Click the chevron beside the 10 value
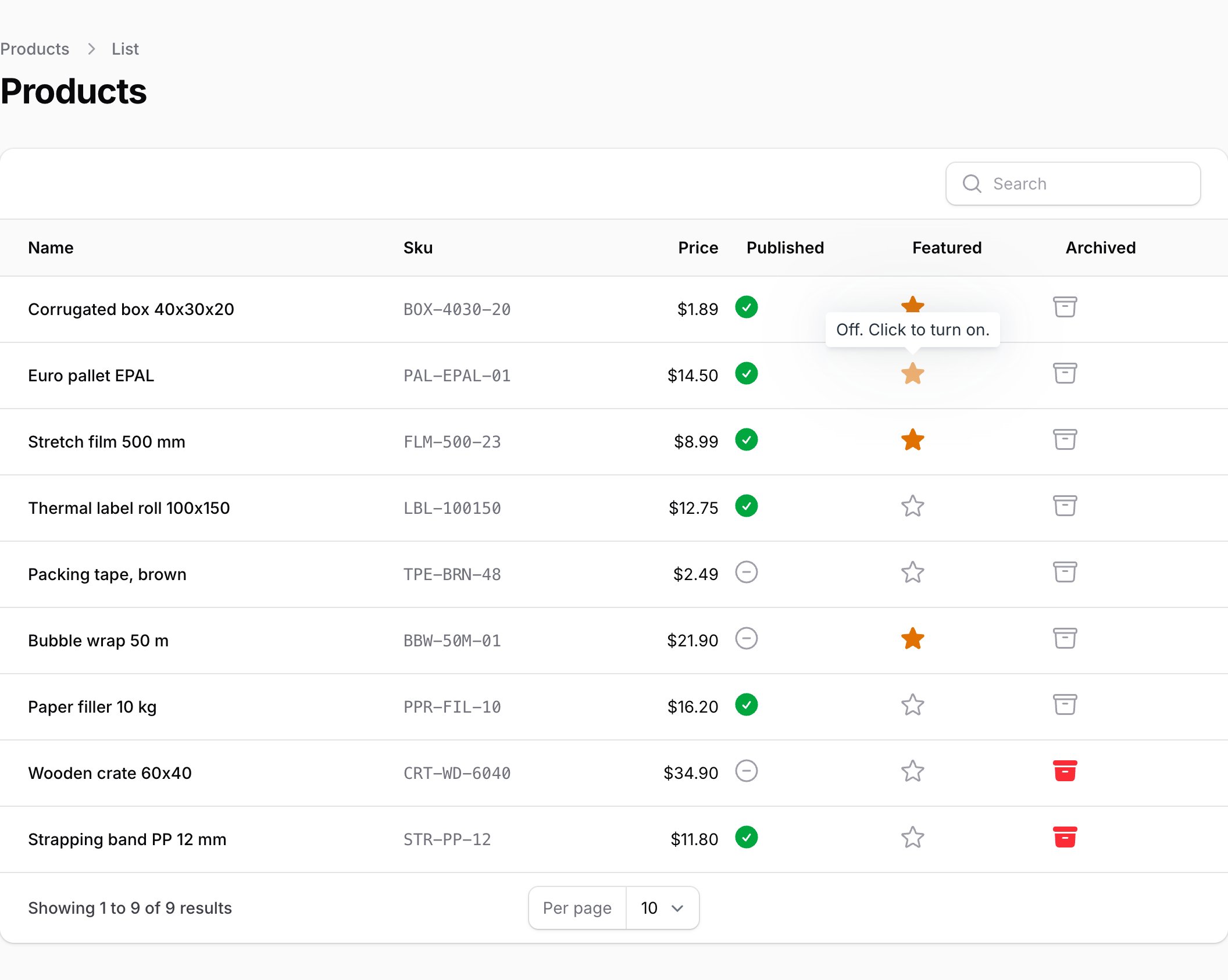1228x980 pixels. [x=677, y=909]
